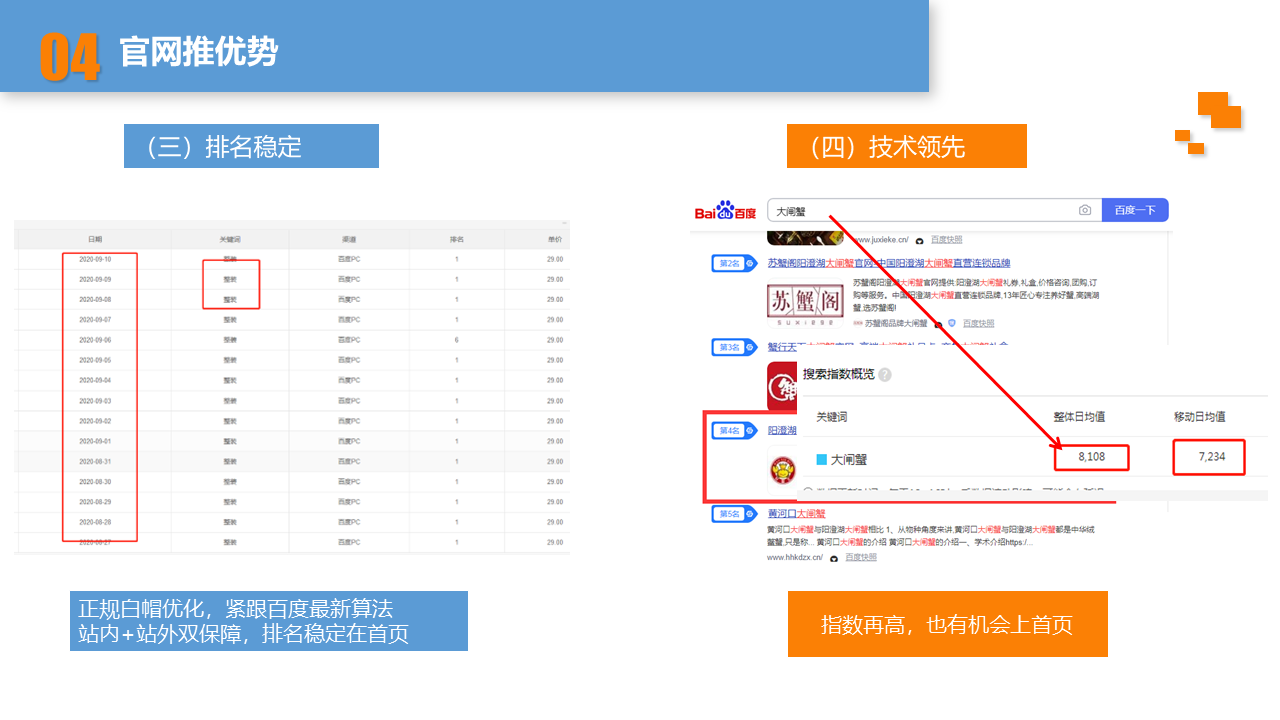Click the orange squares decoration icon
The width and height of the screenshot is (1280, 720).
(1208, 122)
